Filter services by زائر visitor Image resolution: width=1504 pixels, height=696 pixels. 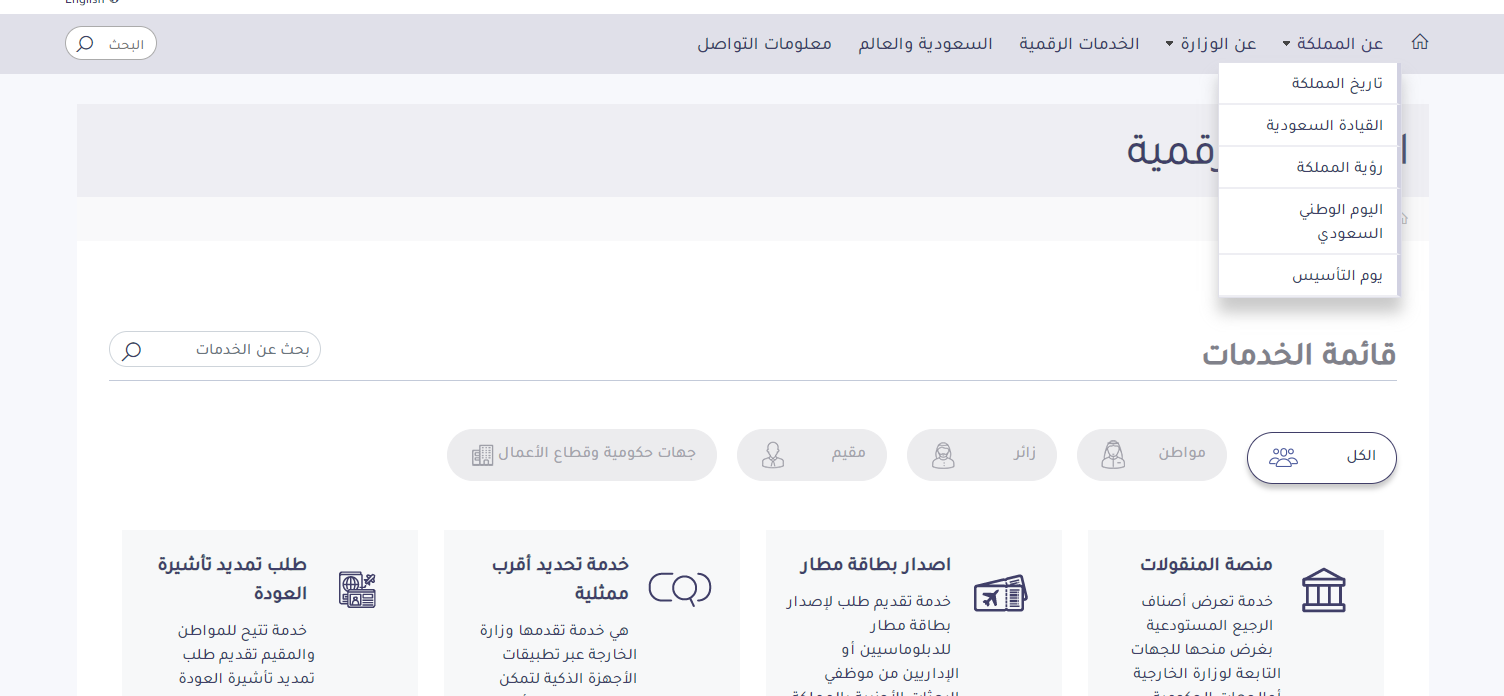coord(981,455)
